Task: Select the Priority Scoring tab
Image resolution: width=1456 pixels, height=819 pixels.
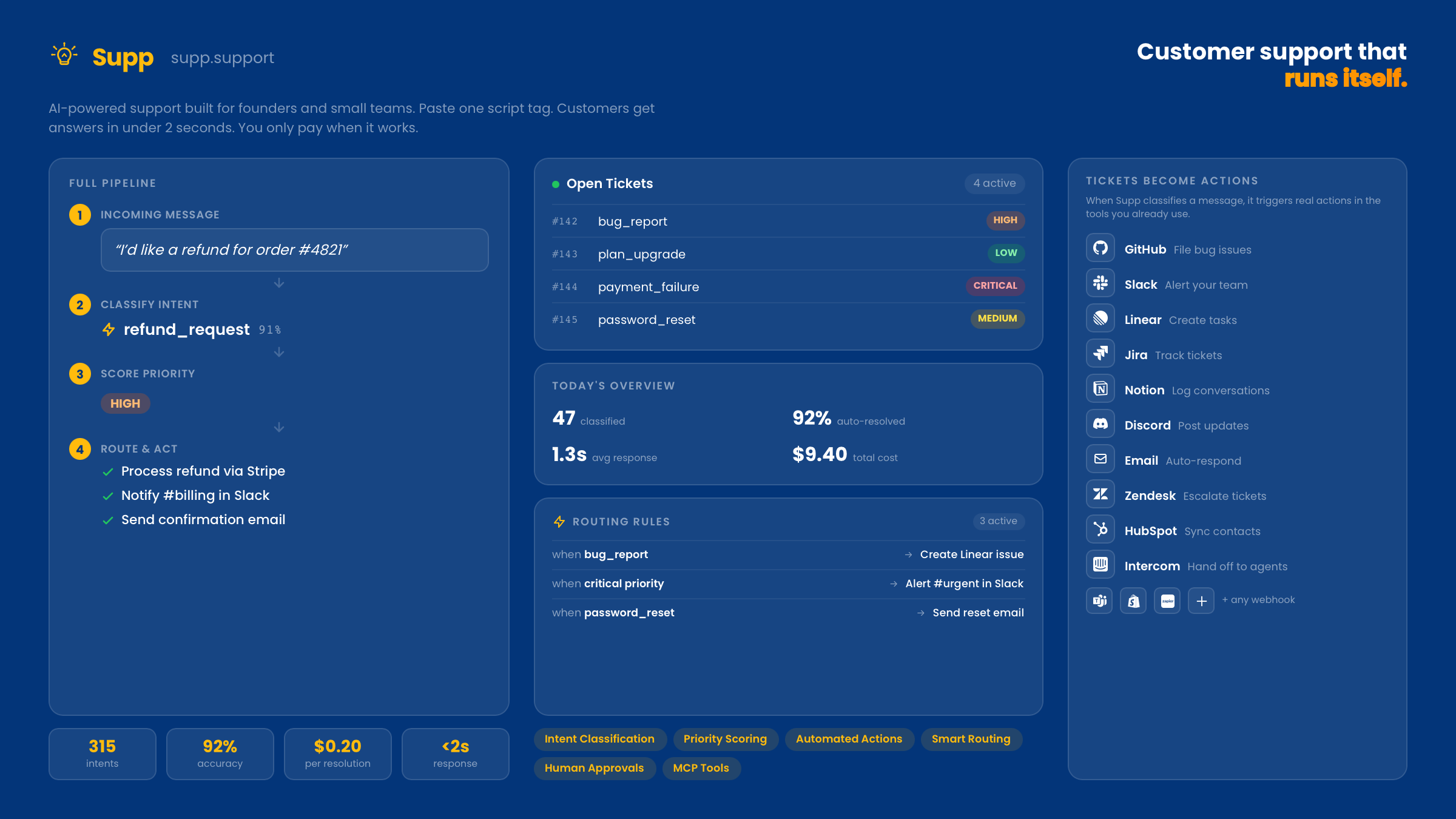Action: [726, 739]
